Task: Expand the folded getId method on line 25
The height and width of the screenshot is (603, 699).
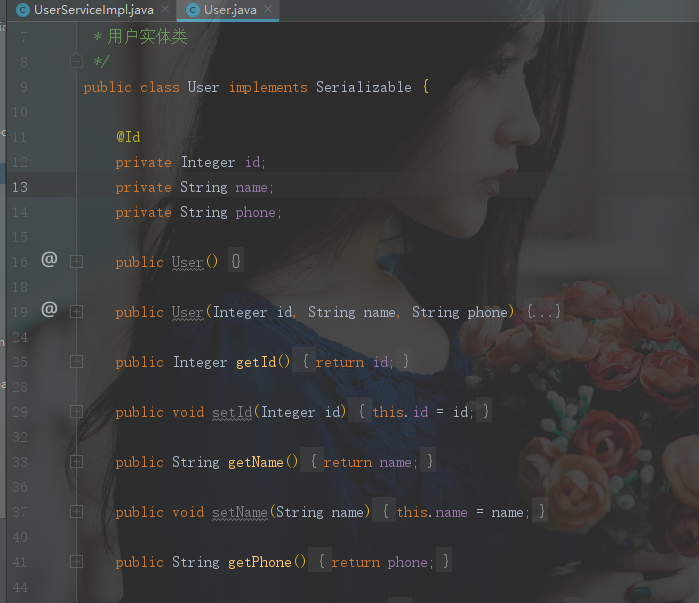Action: 76,361
